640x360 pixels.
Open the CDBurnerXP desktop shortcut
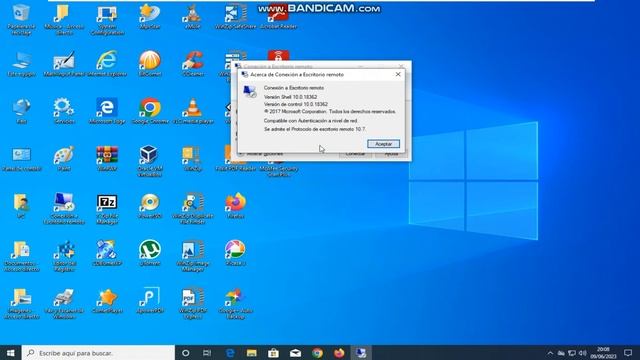107,253
